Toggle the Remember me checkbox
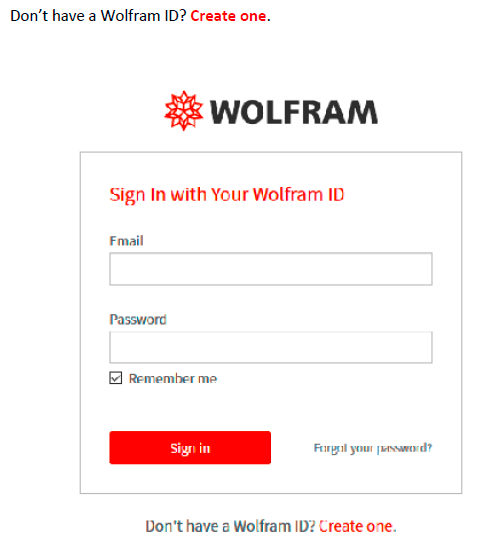 (115, 378)
